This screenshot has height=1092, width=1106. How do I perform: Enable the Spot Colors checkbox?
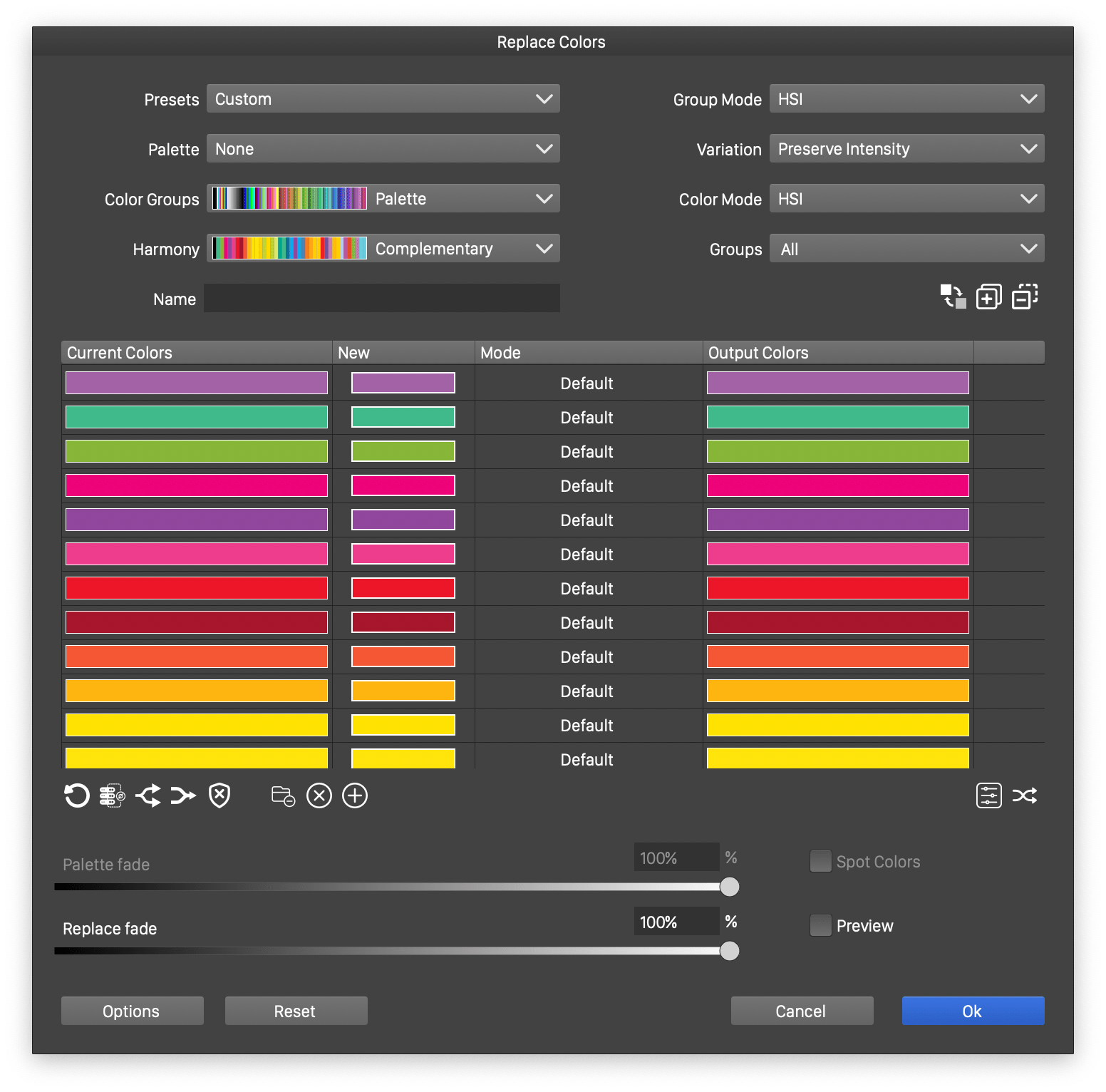coord(820,861)
